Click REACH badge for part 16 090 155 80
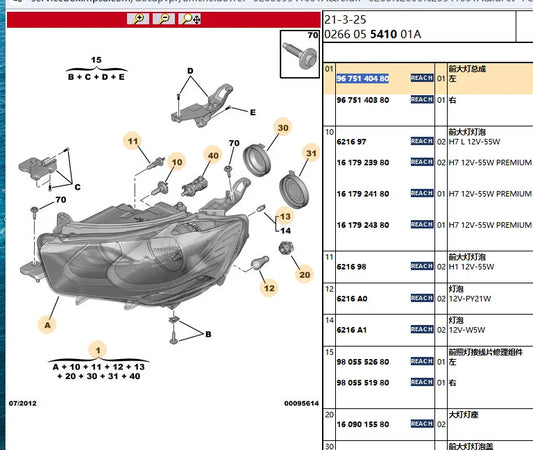Screen dimensions: 533x450 tap(422, 424)
